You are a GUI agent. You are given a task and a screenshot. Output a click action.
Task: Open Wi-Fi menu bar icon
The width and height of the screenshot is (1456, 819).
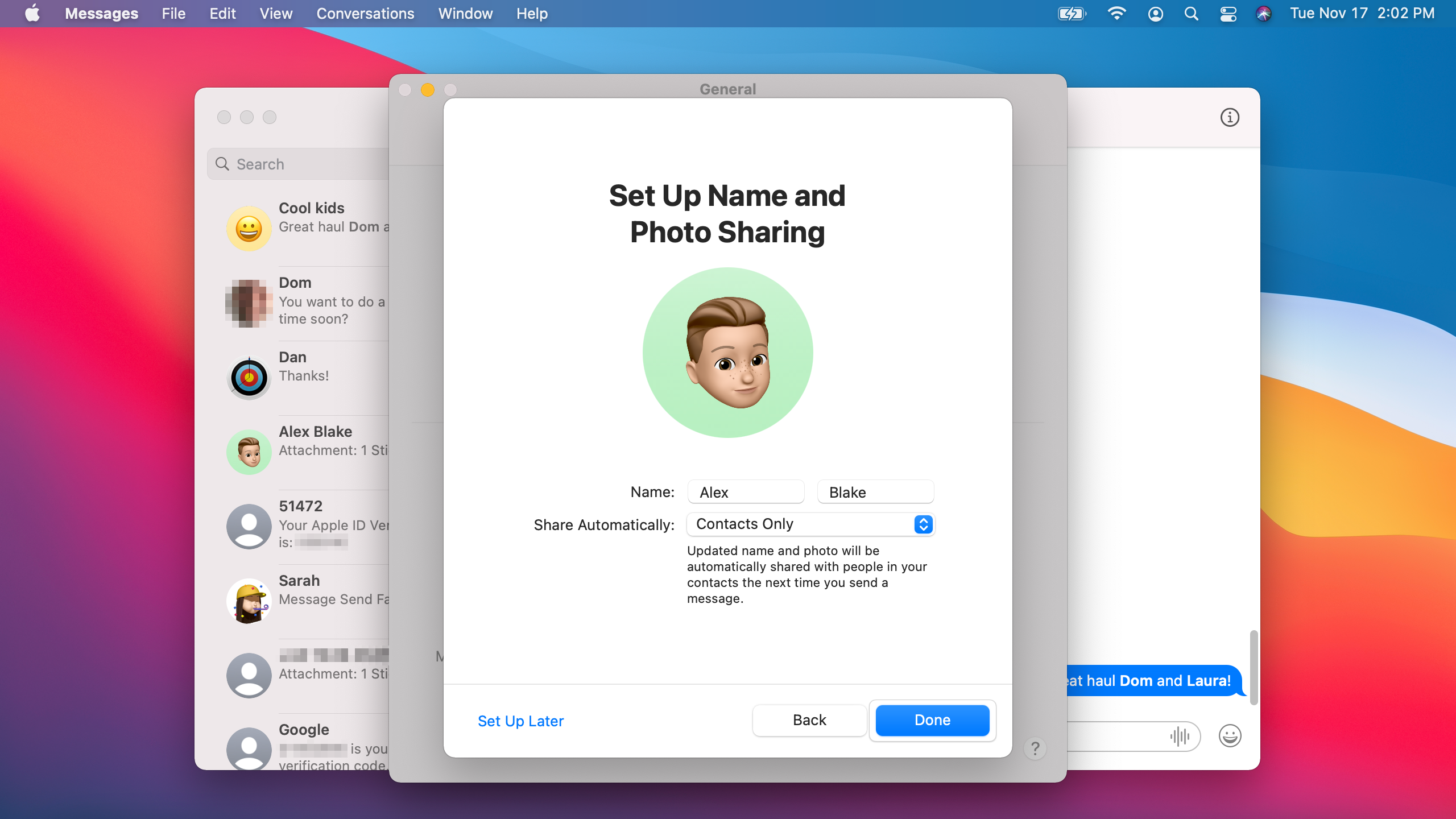pyautogui.click(x=1117, y=13)
